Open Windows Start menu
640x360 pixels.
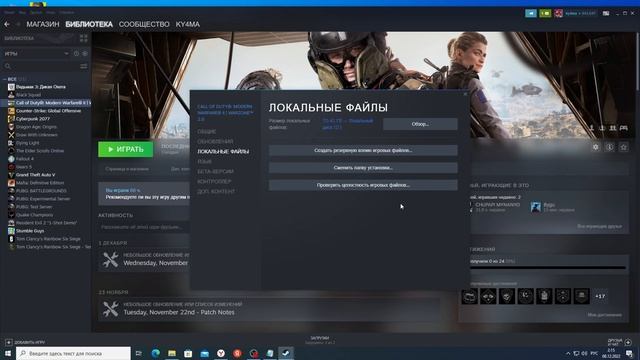[7, 353]
